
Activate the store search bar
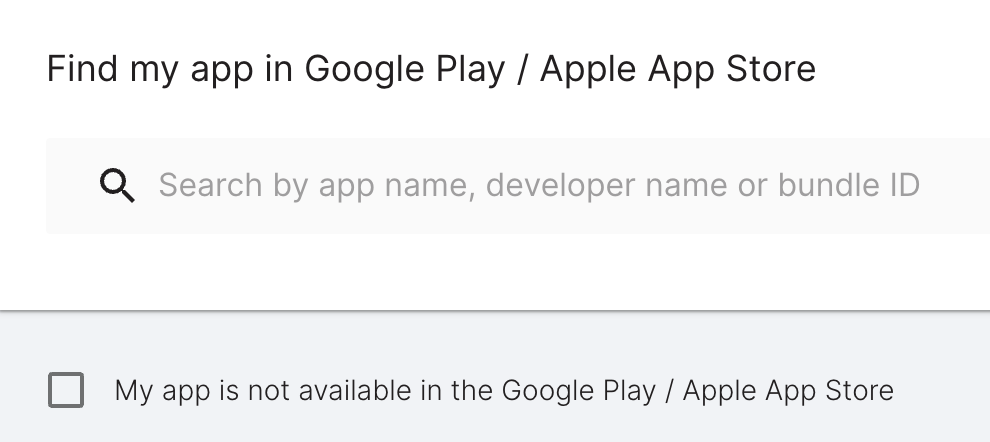tap(518, 186)
